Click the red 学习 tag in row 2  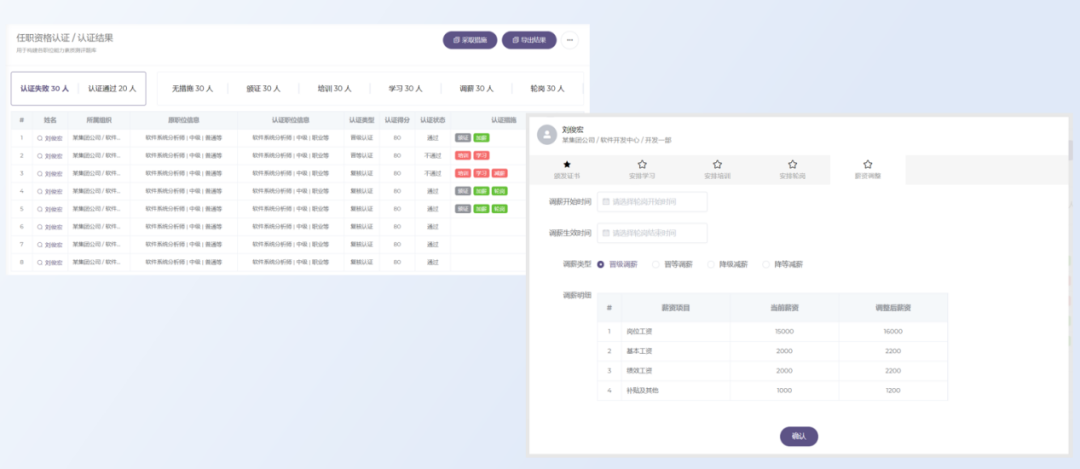pos(481,156)
